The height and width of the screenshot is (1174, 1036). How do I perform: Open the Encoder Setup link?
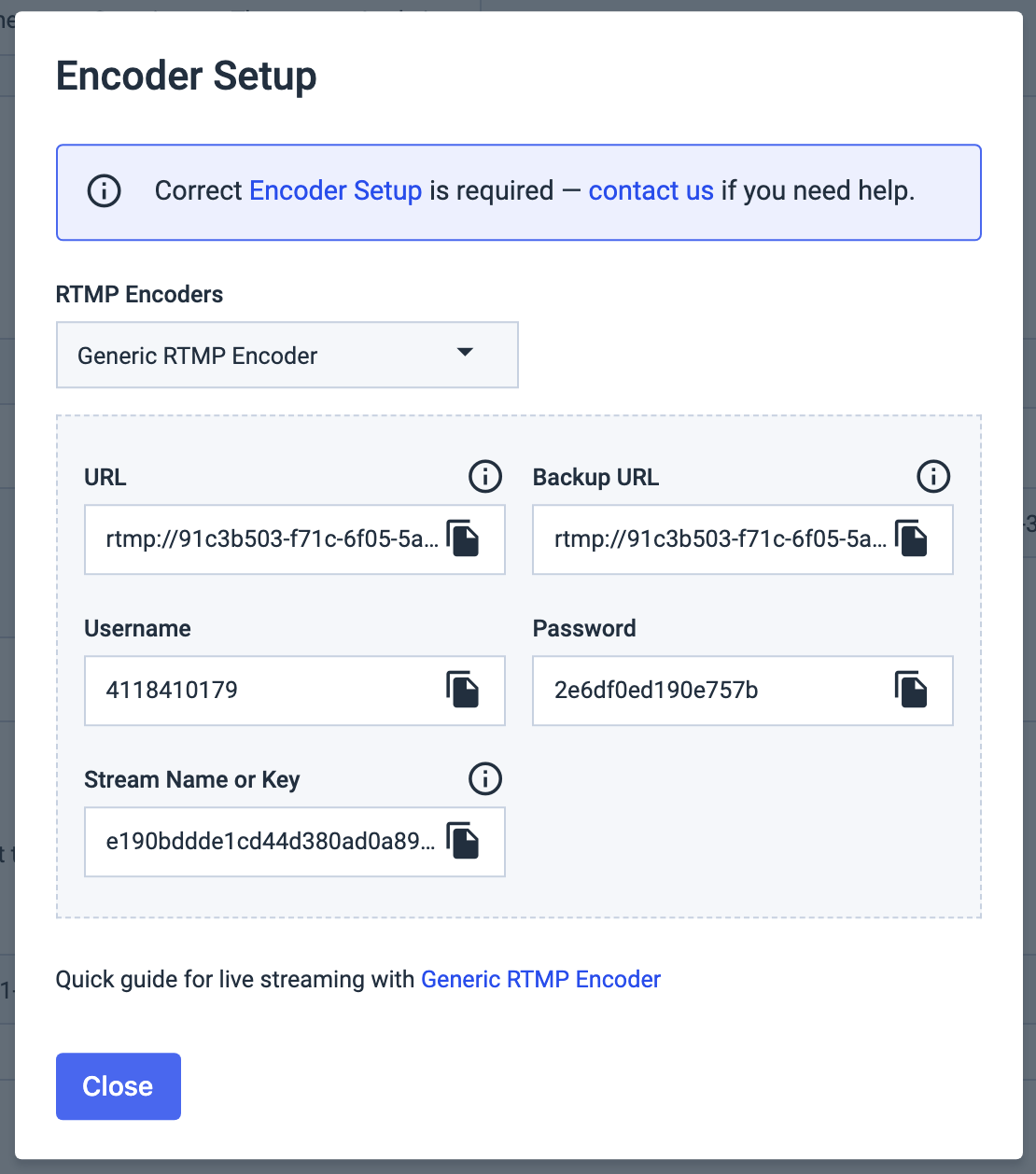point(335,190)
